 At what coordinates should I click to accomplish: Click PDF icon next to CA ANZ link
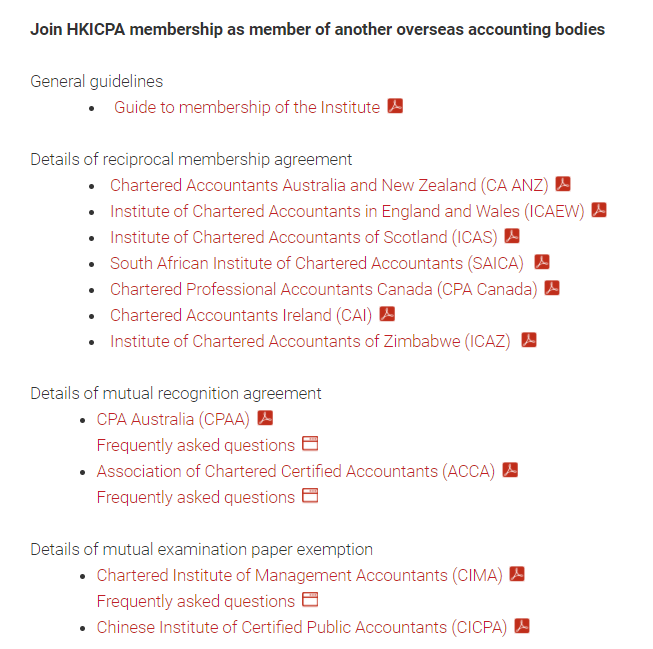pyautogui.click(x=564, y=184)
